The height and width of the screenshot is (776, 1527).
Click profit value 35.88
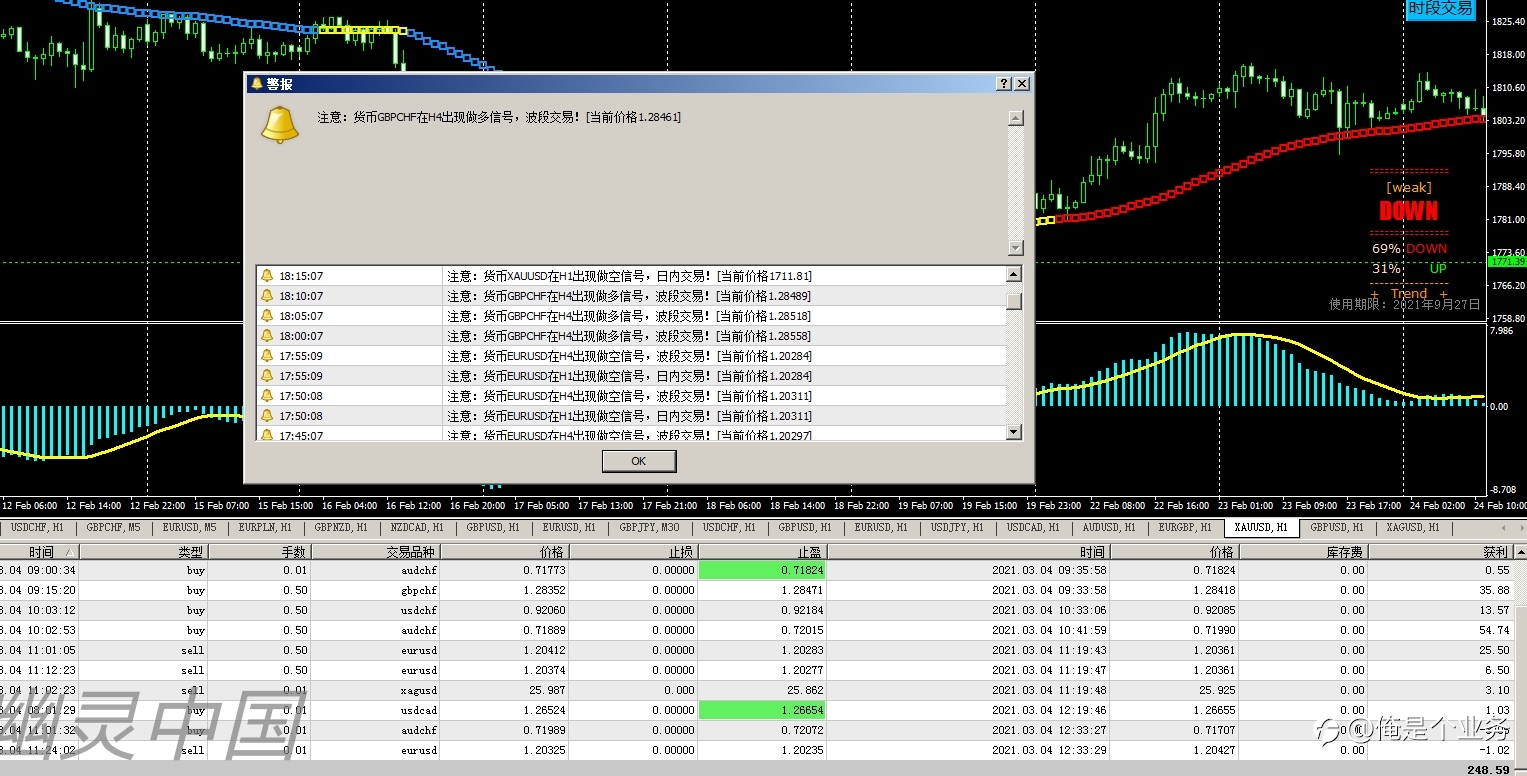[1494, 590]
